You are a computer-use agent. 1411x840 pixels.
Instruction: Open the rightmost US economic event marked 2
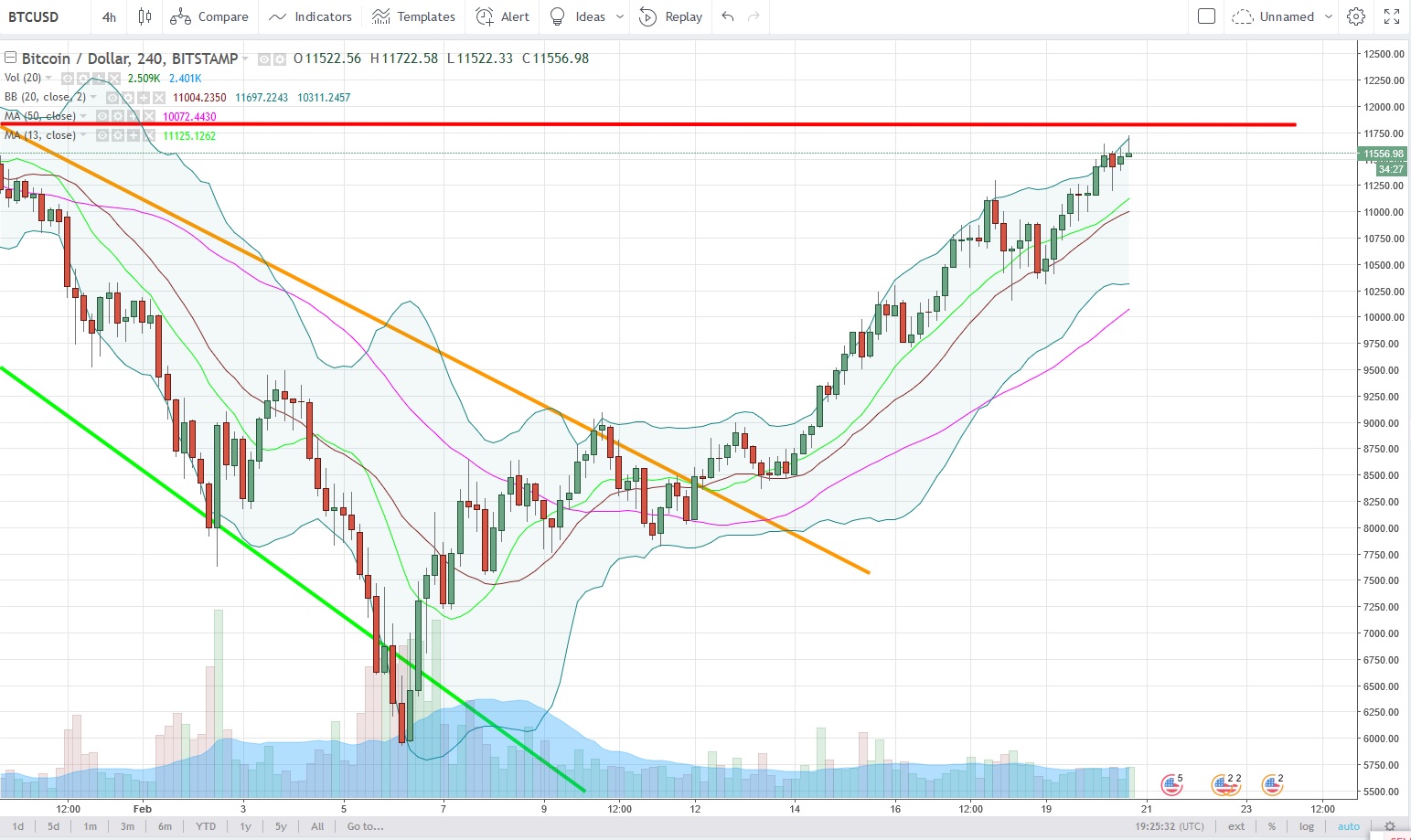coord(1272,783)
